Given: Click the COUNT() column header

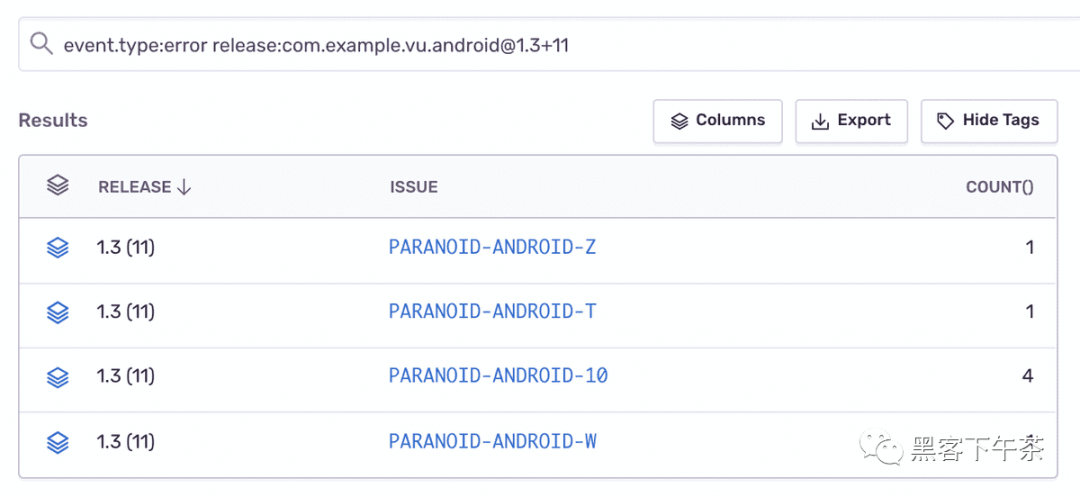Looking at the screenshot, I should tap(999, 187).
